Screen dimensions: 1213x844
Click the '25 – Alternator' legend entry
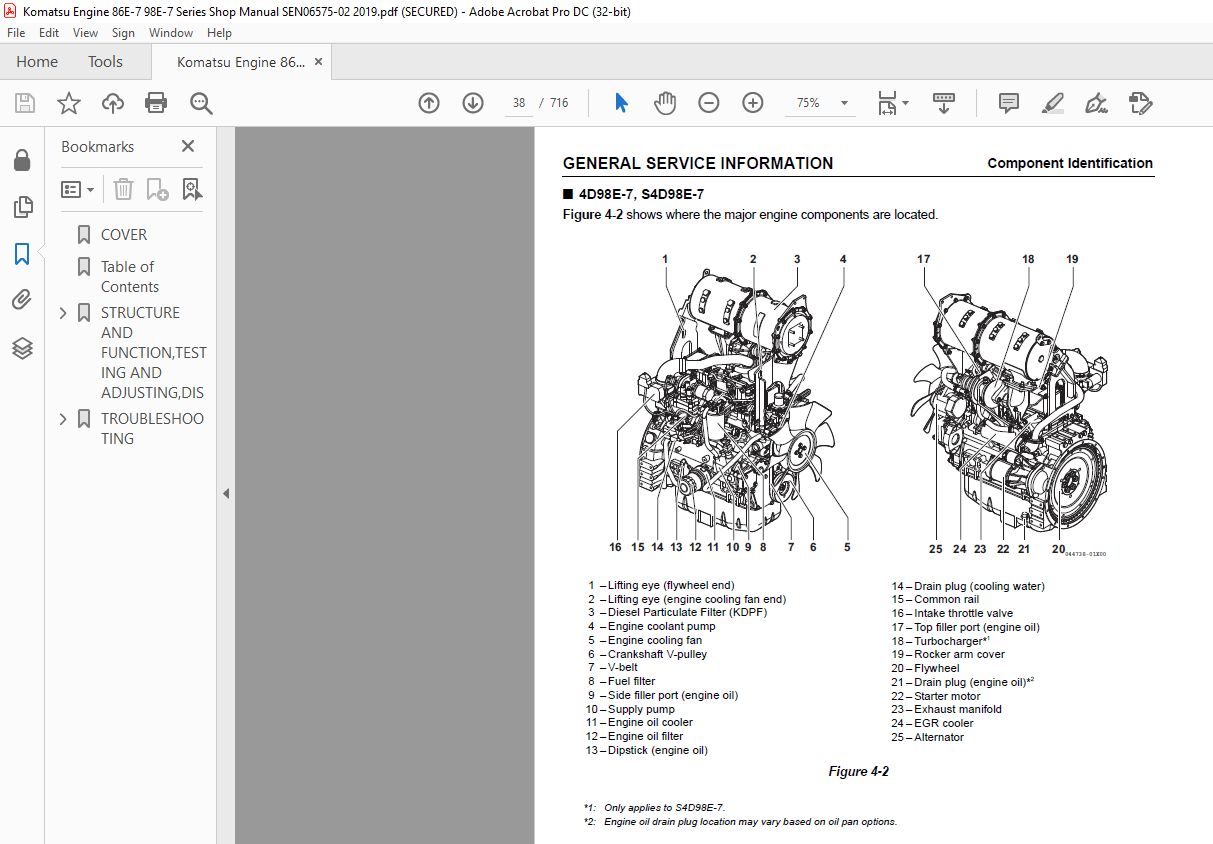coord(928,737)
